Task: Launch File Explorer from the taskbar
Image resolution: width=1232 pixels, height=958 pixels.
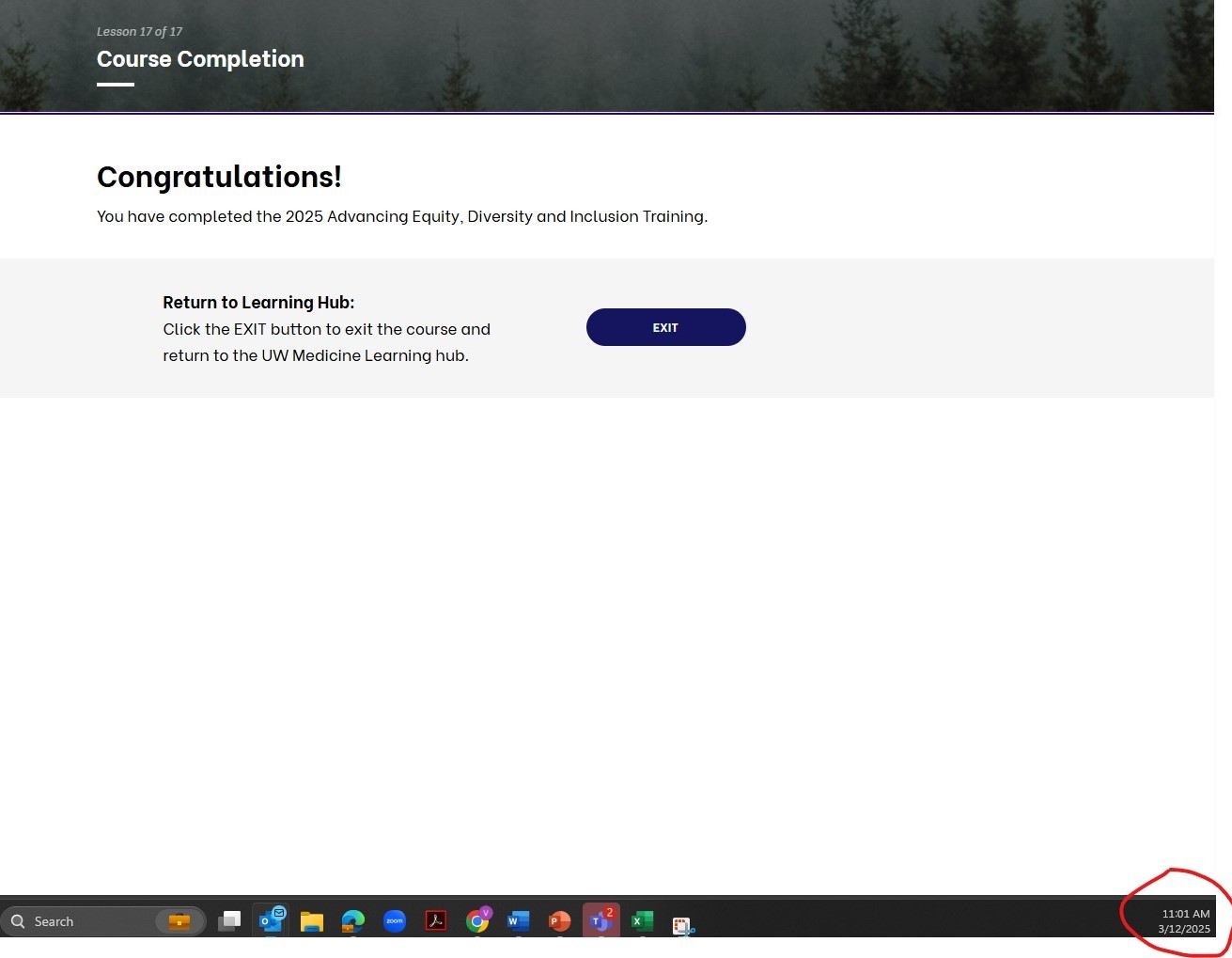Action: 312,921
